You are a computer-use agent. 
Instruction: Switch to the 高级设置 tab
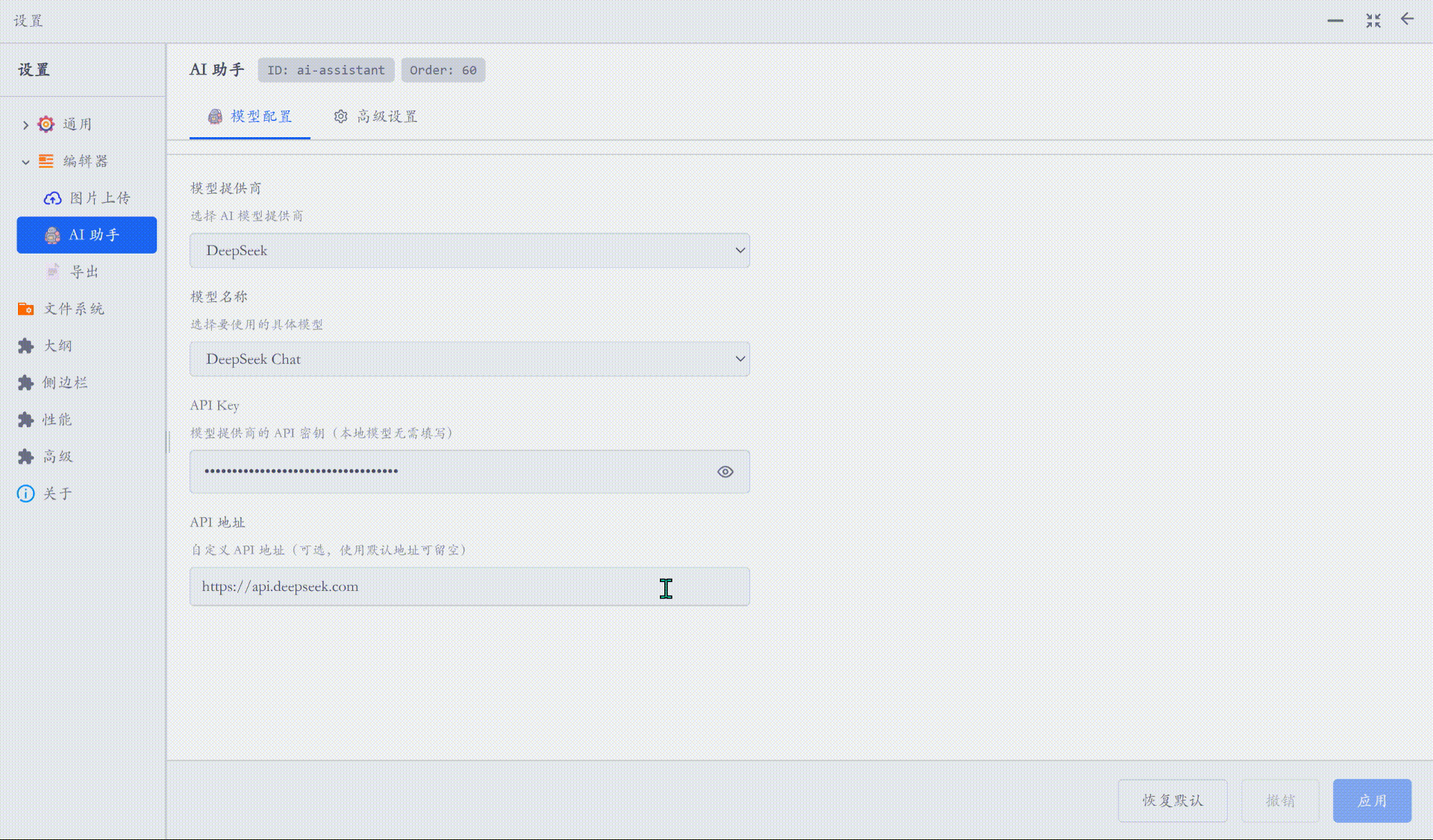[376, 116]
